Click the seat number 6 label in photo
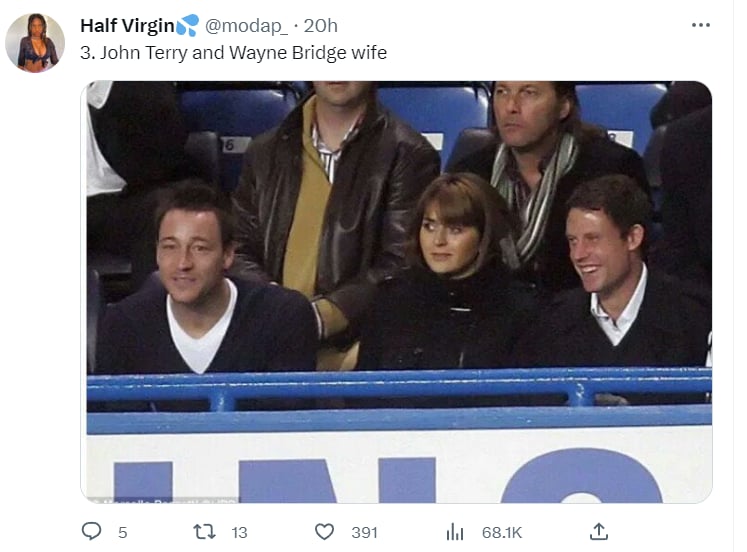The height and width of the screenshot is (552, 747). tap(230, 145)
